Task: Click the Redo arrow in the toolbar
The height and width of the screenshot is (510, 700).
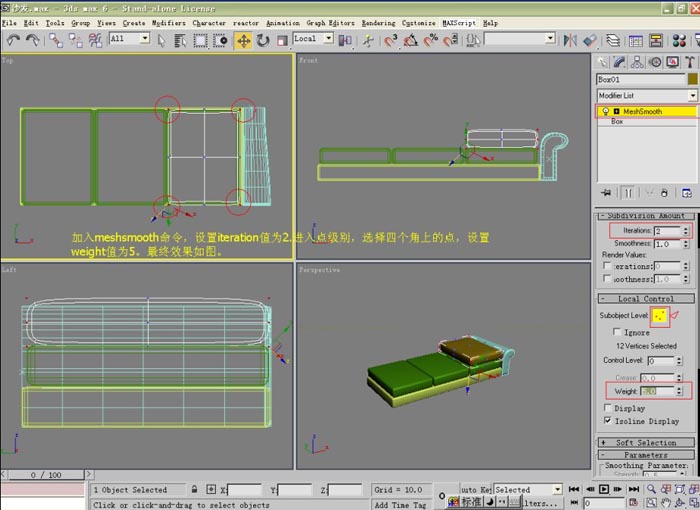Action: click(32, 40)
